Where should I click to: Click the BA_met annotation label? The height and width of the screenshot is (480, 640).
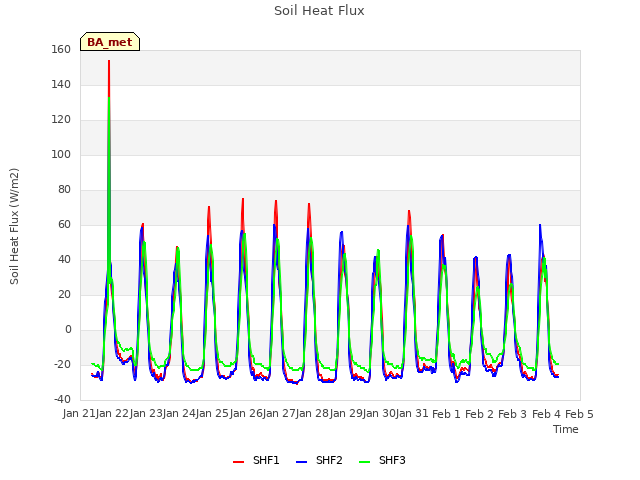(x=110, y=42)
